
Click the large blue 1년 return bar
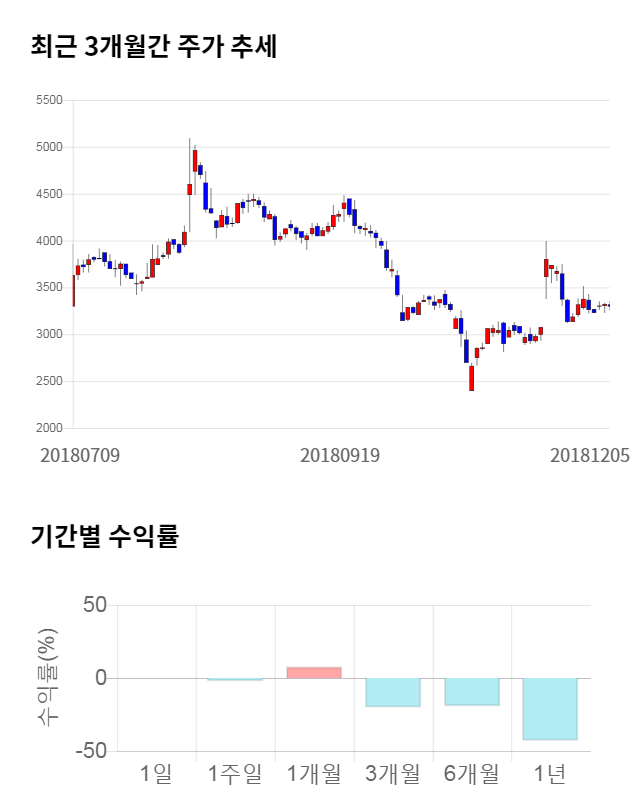(x=550, y=709)
